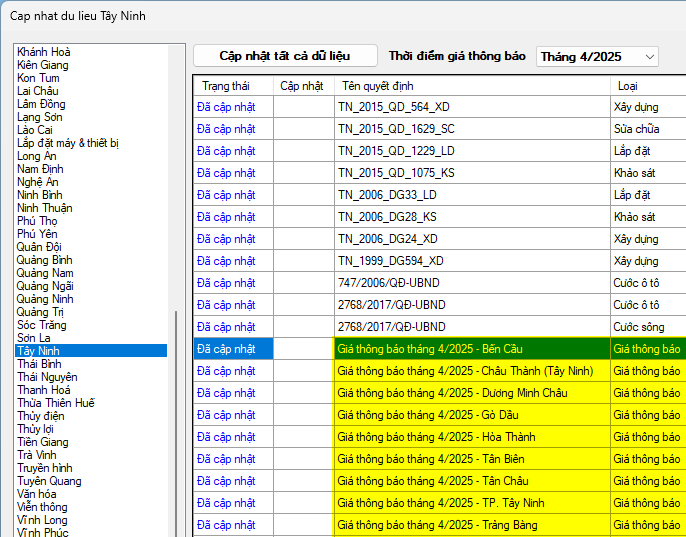
Task: Select 'Nghệ An' in province list
Action: 91,182
